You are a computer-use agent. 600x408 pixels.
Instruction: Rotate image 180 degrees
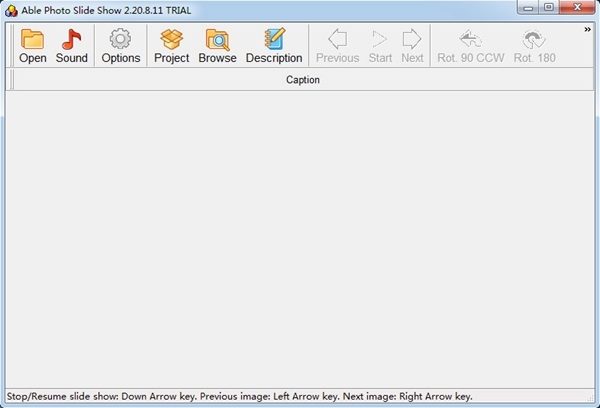tap(534, 46)
